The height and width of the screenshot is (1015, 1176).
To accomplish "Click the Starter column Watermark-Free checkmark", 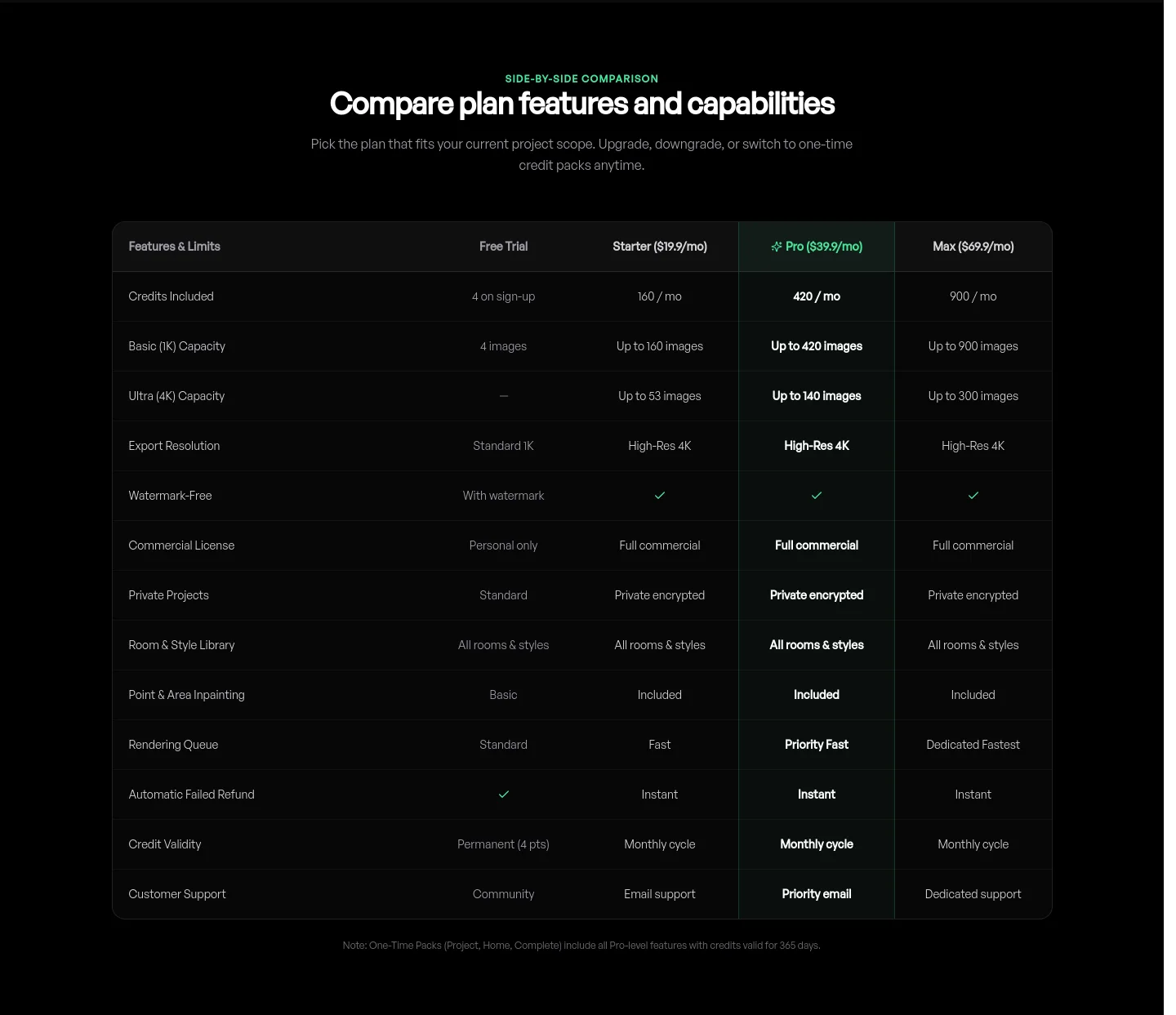I will coord(660,496).
